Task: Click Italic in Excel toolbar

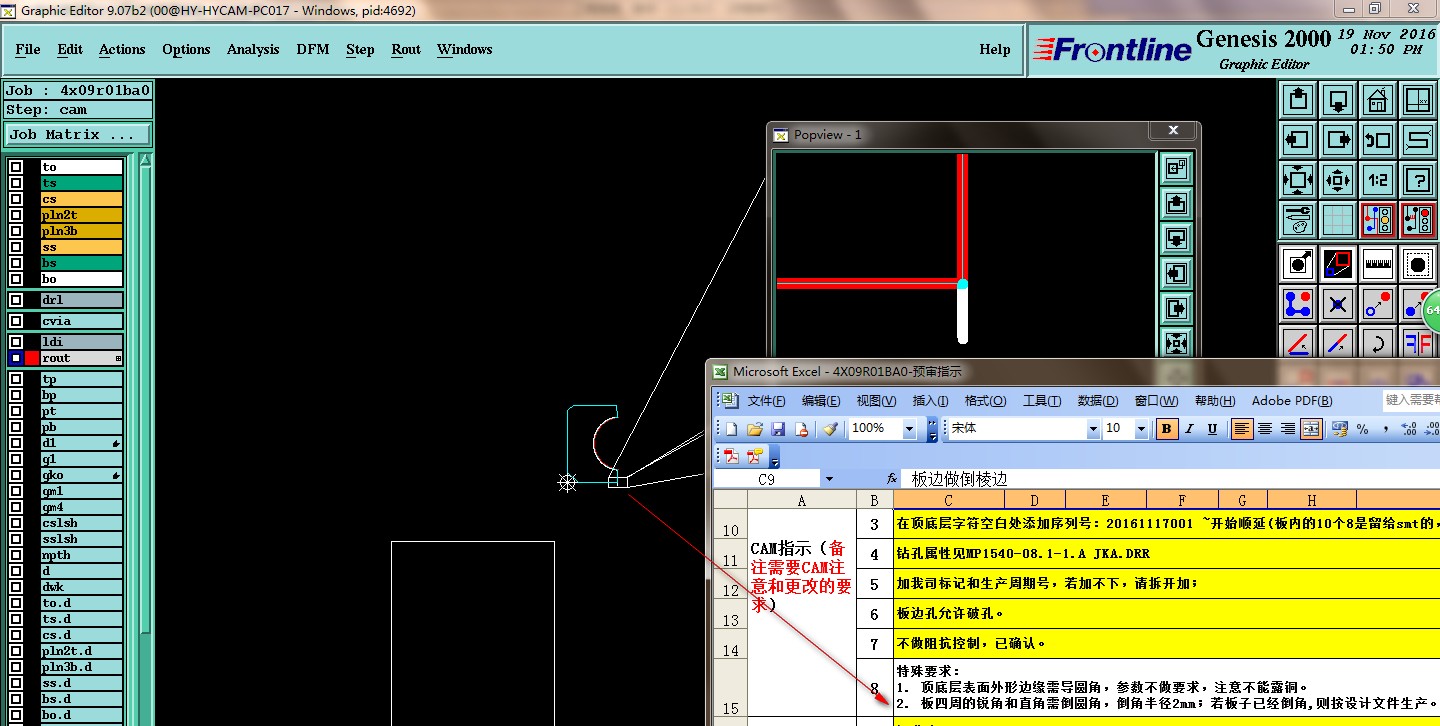Action: (1189, 429)
